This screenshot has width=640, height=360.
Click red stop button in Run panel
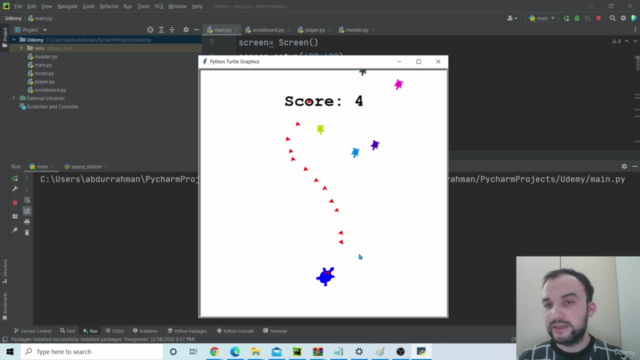(x=15, y=202)
